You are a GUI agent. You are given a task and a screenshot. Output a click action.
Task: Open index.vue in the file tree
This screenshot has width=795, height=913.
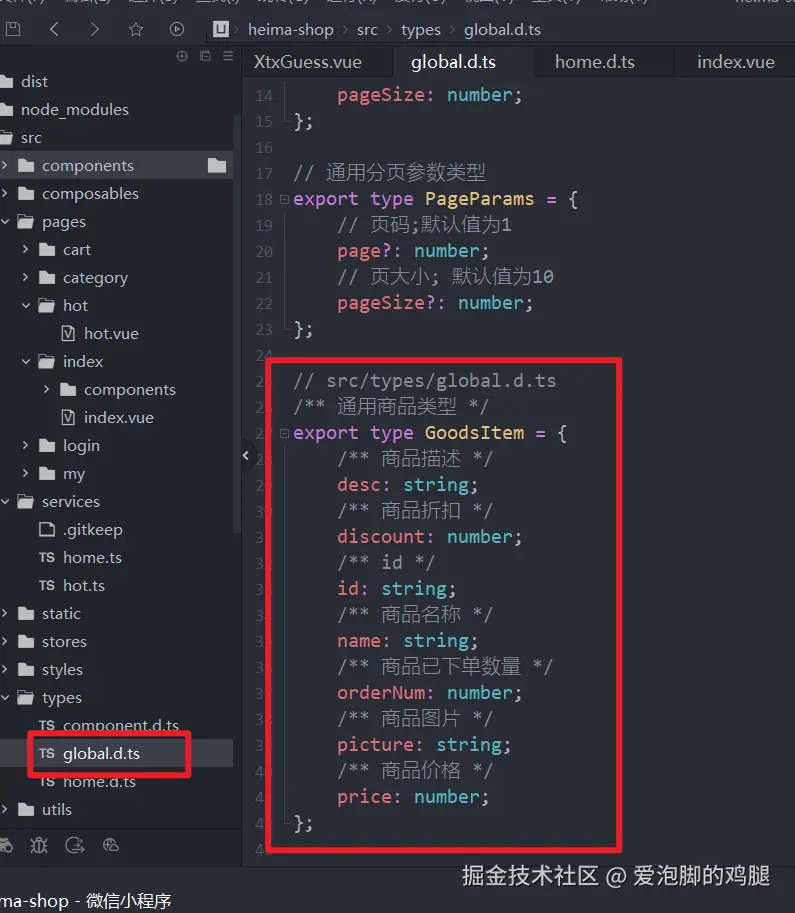(x=118, y=417)
